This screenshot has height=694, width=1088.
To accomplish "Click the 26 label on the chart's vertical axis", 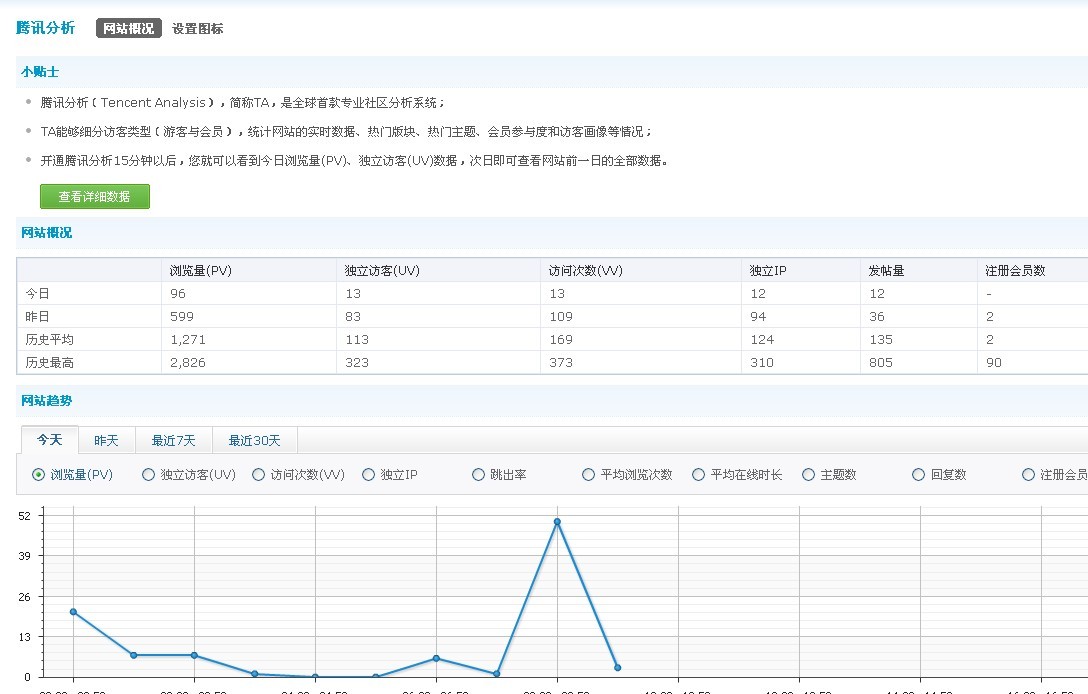I will (24, 597).
